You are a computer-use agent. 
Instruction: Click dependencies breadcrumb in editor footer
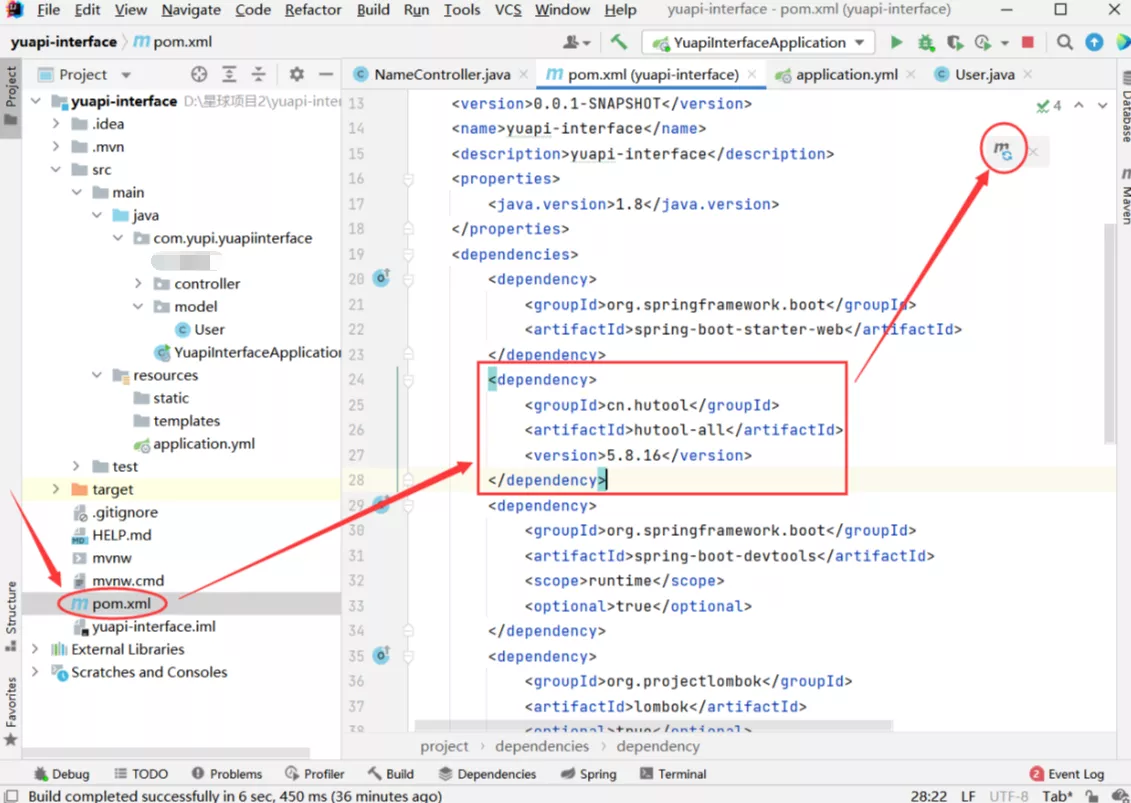pos(542,747)
